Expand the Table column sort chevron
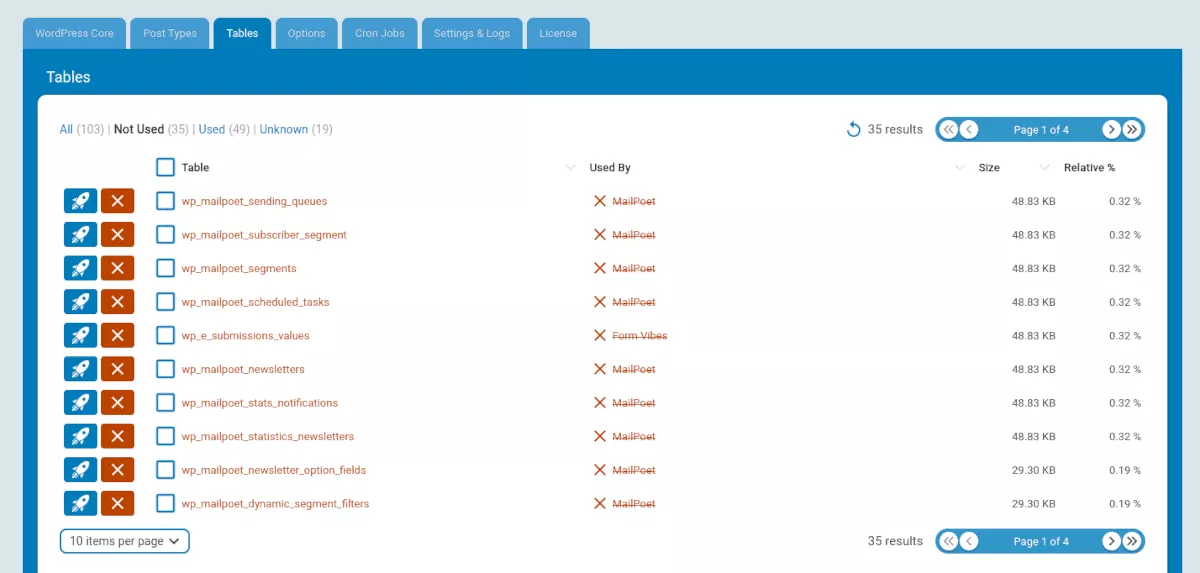The height and width of the screenshot is (573, 1200). click(x=571, y=167)
